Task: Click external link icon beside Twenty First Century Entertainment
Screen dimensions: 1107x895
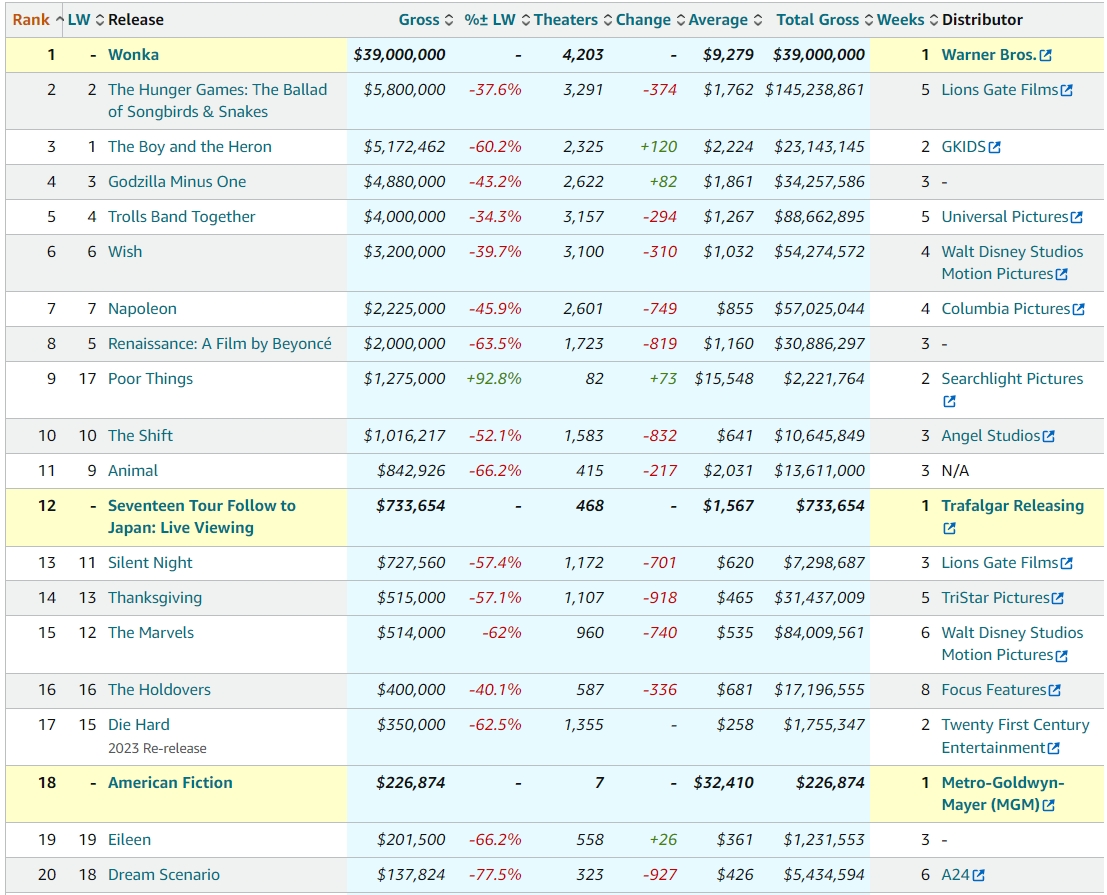Action: (x=1053, y=748)
